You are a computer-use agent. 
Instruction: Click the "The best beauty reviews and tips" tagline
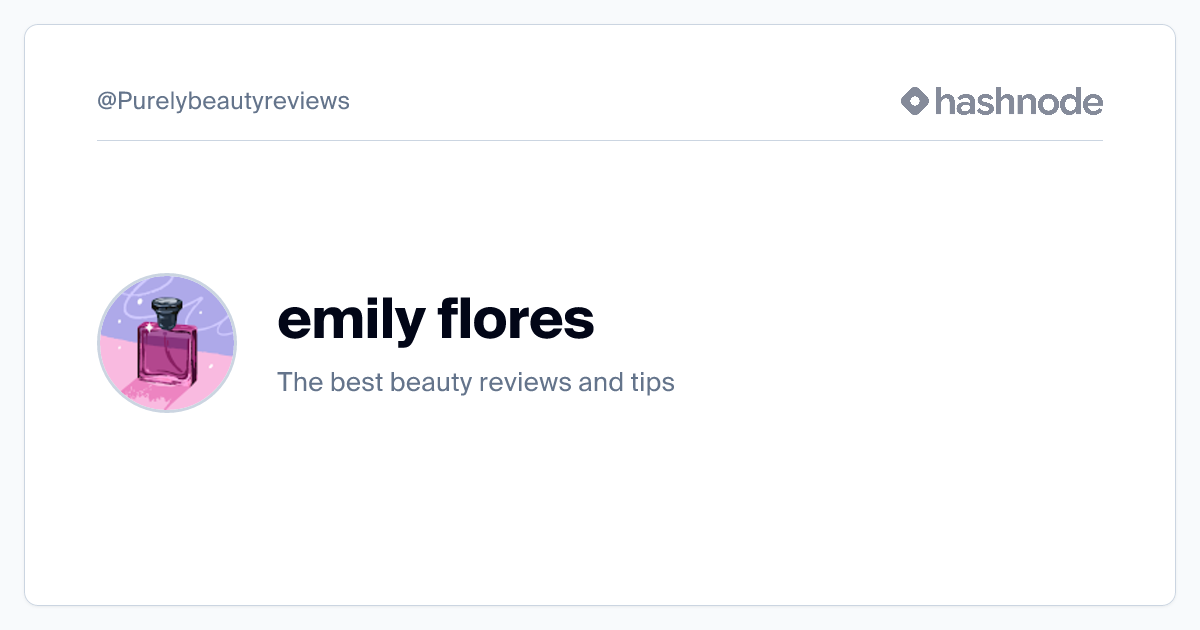[x=475, y=382]
